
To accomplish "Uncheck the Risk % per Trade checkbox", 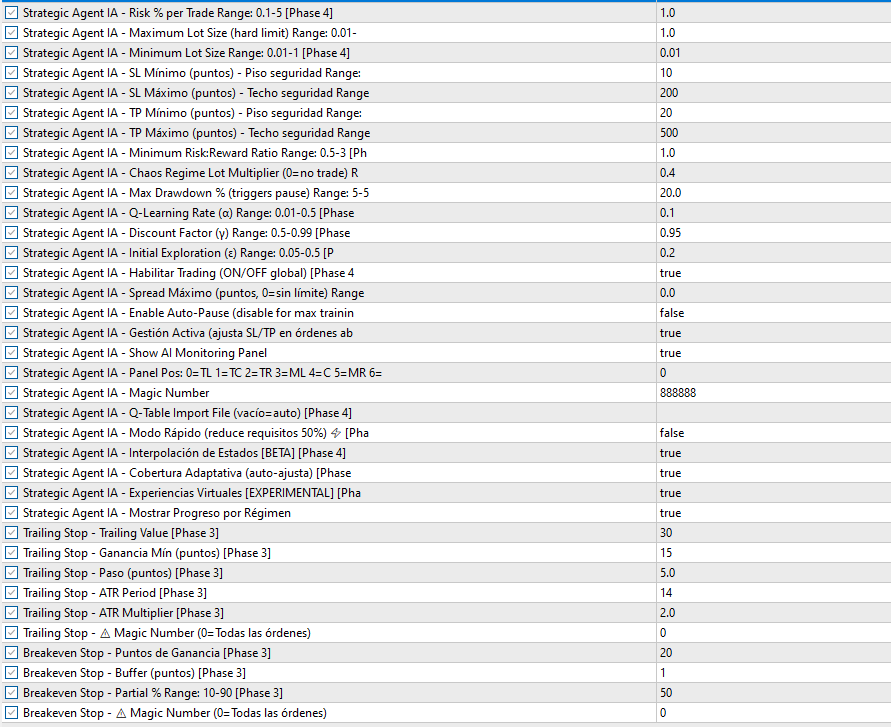I will pos(11,13).
